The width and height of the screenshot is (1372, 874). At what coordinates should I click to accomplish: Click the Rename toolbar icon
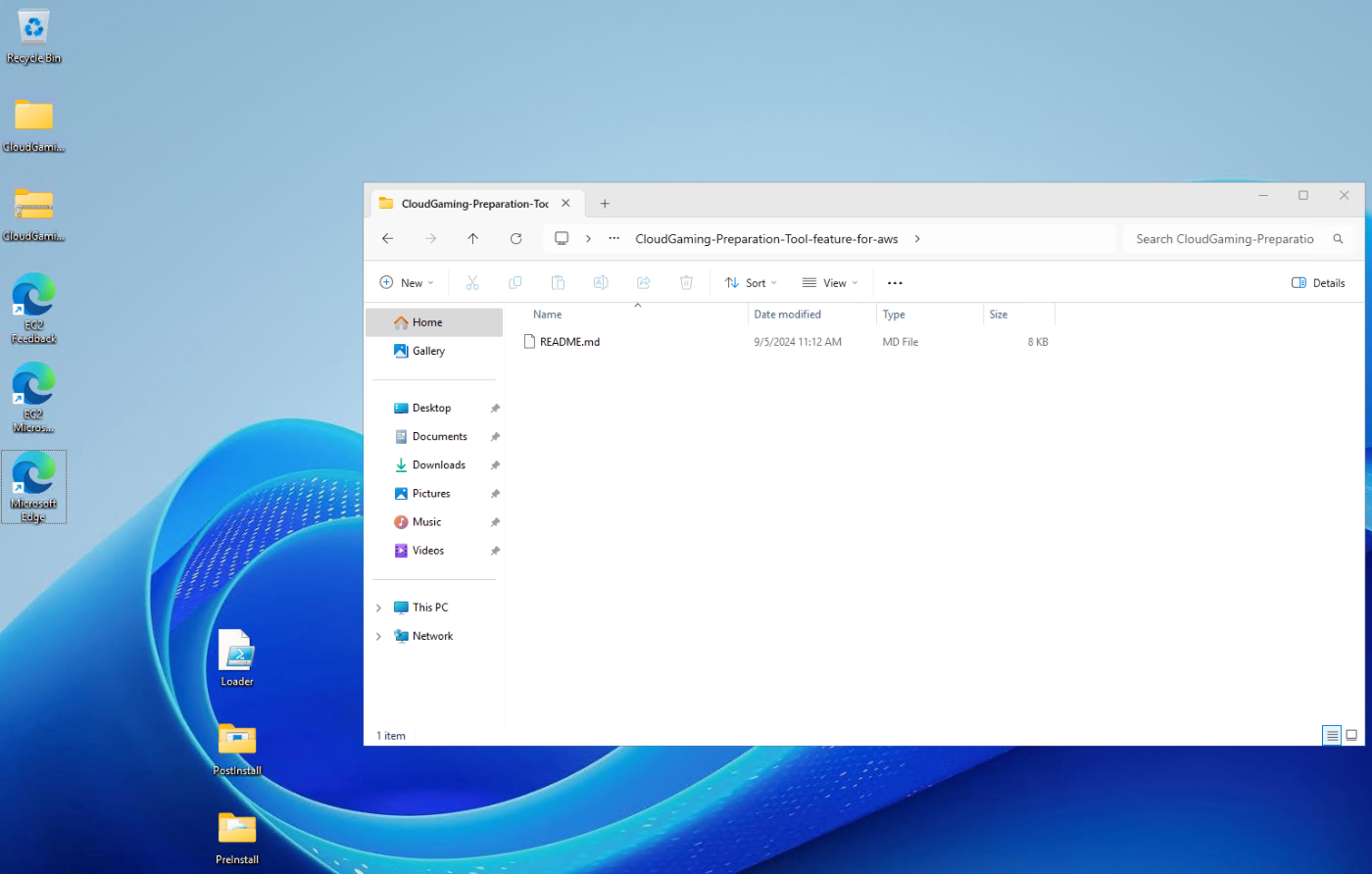tap(601, 282)
